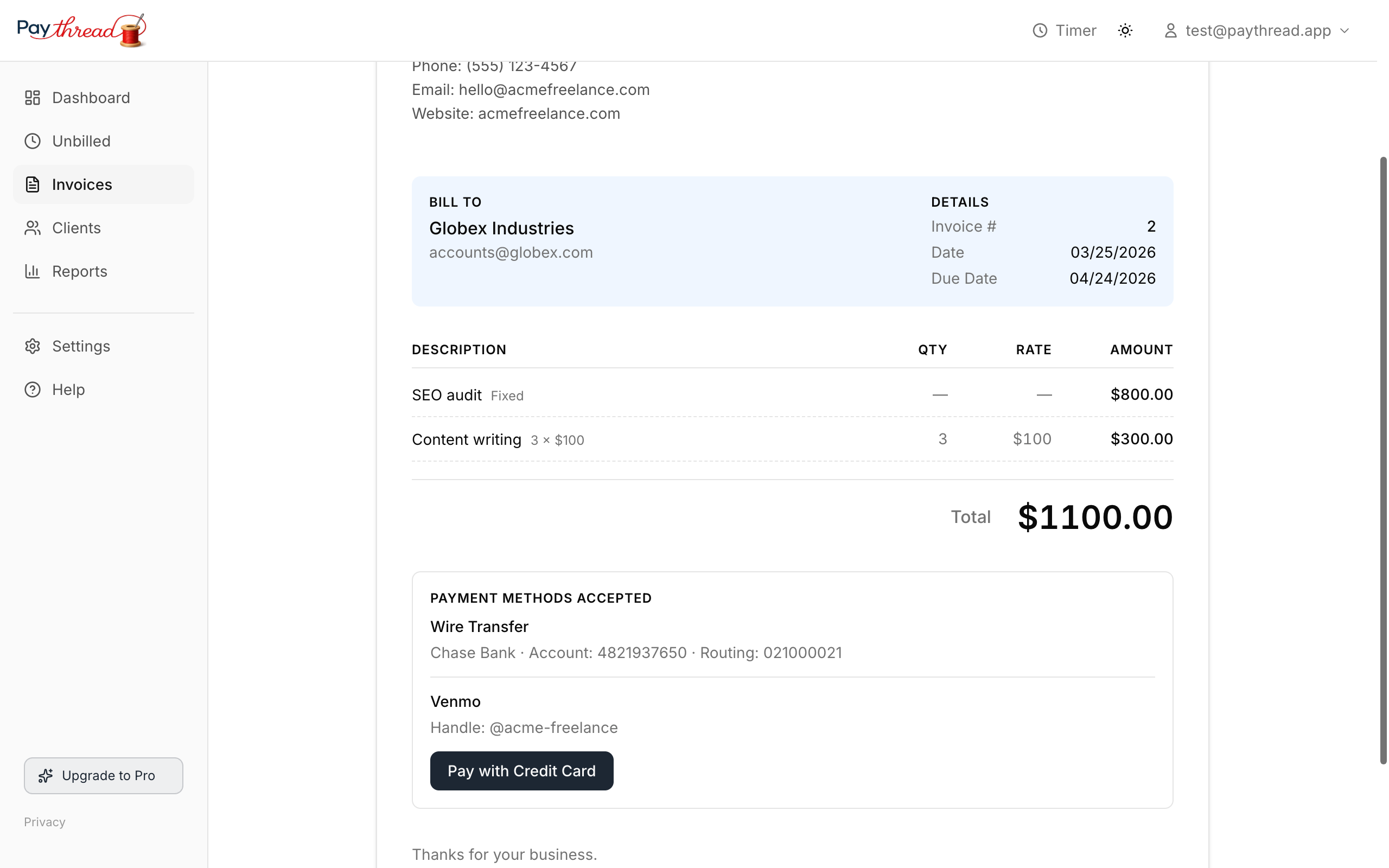Click Pay with Credit Card button

[522, 771]
